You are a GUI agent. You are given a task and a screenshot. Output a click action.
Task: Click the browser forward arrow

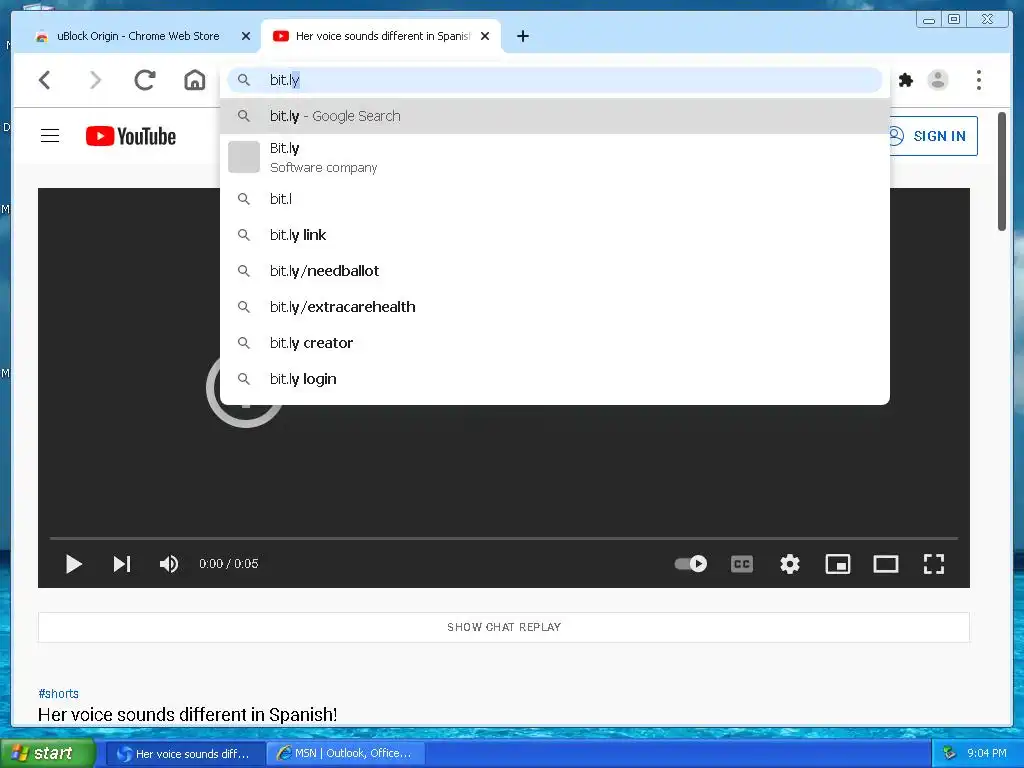(95, 80)
